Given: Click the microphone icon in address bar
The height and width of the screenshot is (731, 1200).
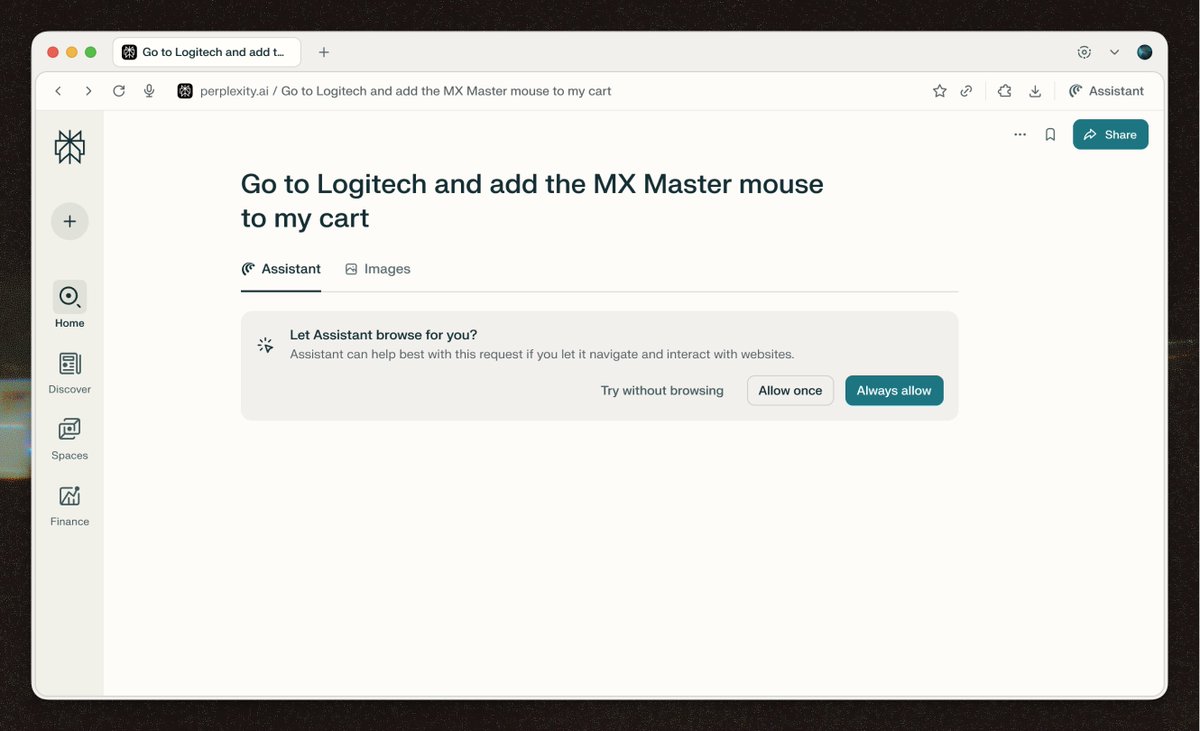Looking at the screenshot, I should tap(149, 91).
